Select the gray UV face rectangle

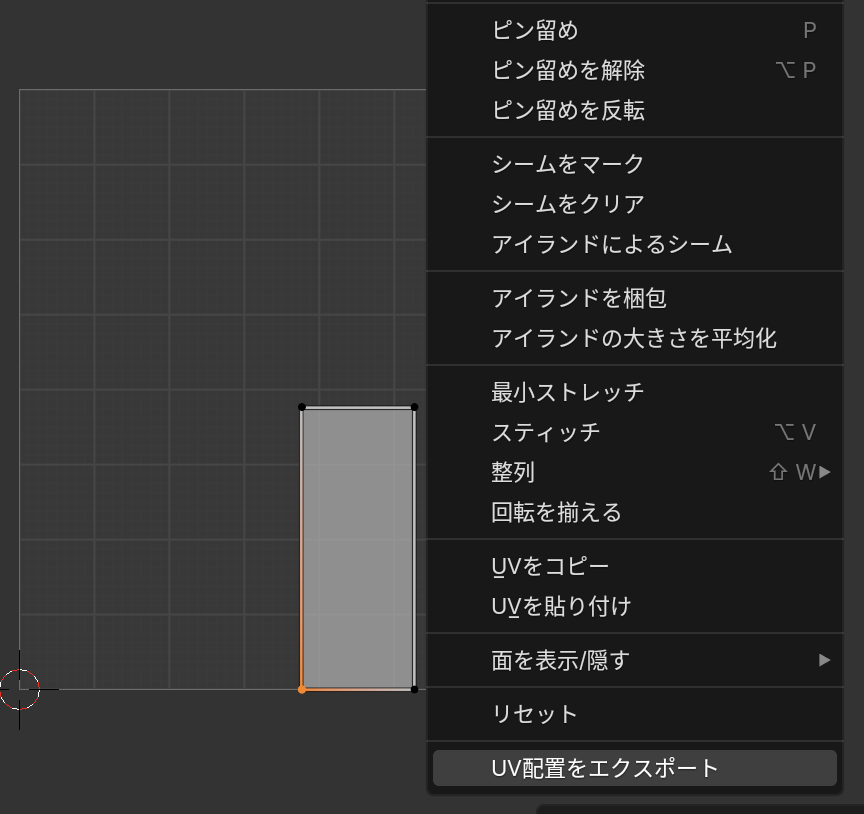358,548
